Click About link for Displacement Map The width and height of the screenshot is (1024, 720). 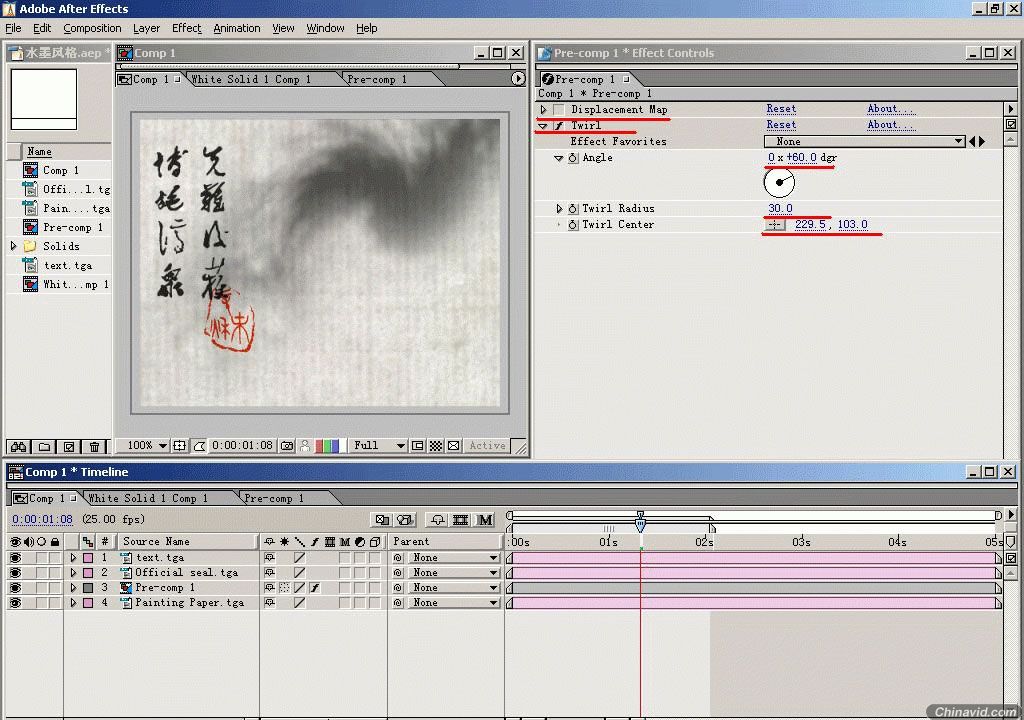[889, 109]
